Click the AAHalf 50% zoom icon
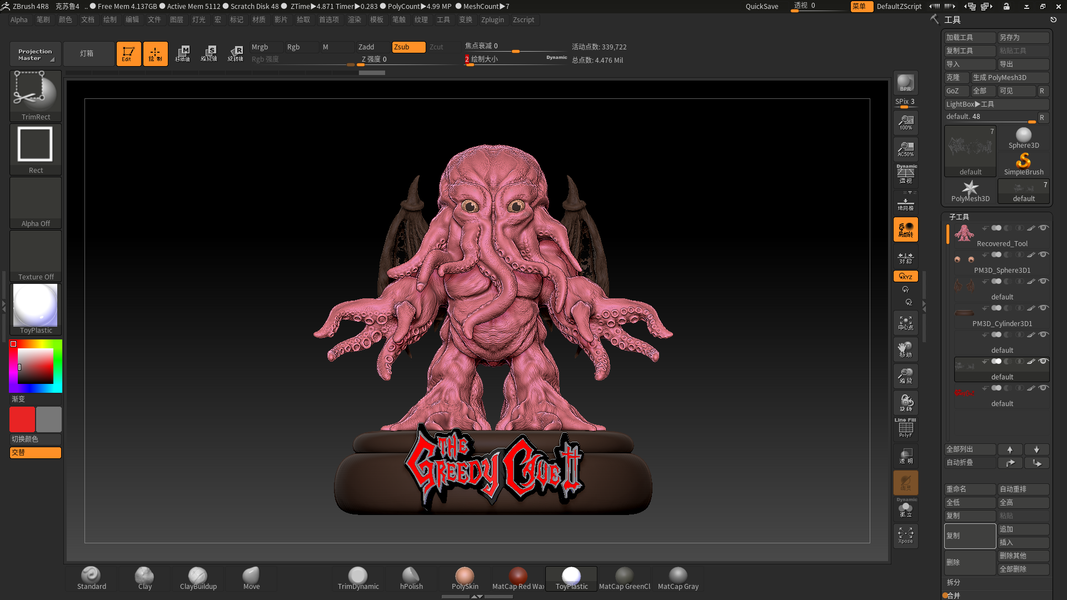 point(905,149)
